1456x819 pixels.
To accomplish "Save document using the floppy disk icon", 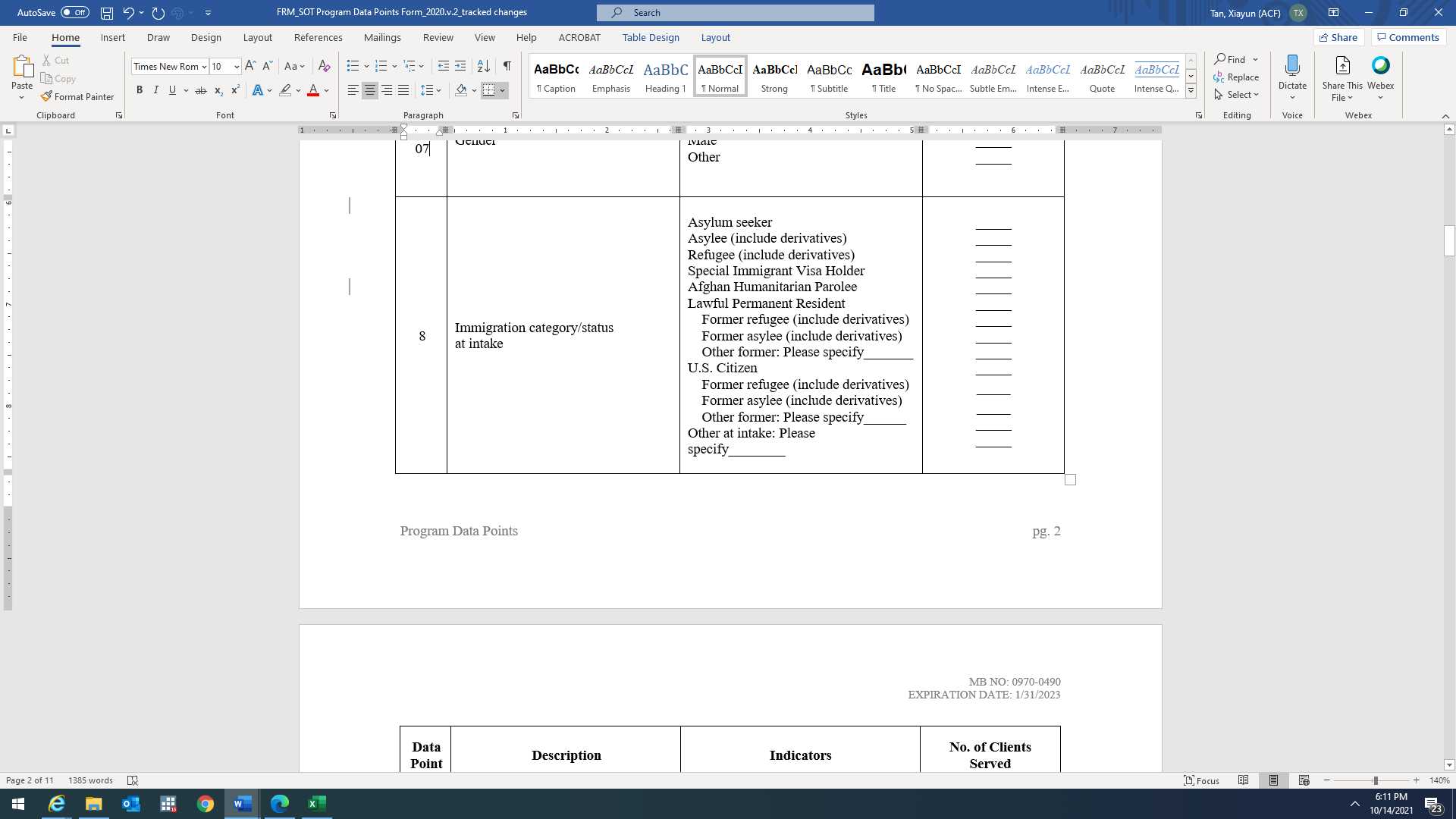I will coord(107,13).
